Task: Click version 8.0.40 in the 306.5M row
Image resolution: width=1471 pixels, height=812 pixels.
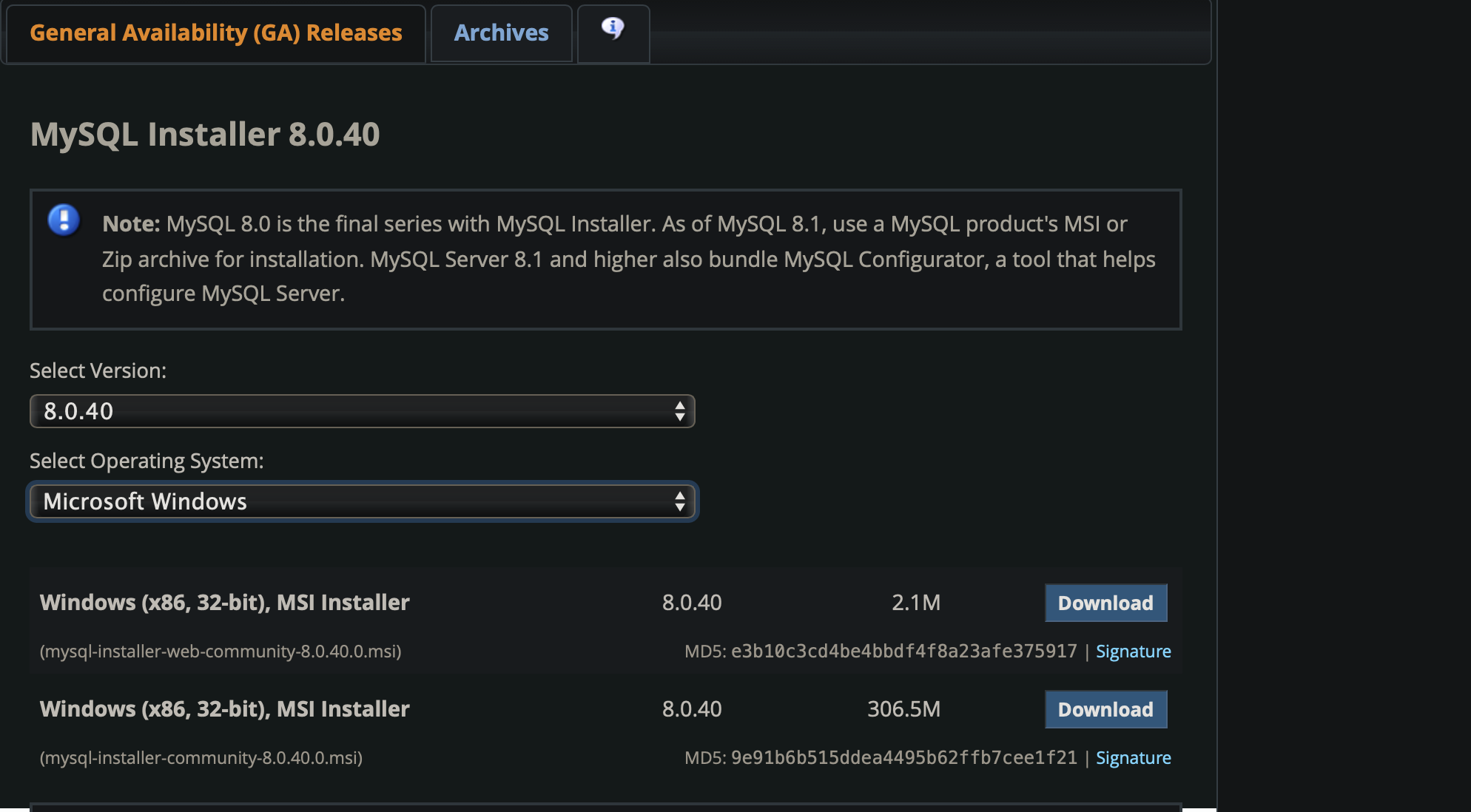Action: (x=692, y=709)
